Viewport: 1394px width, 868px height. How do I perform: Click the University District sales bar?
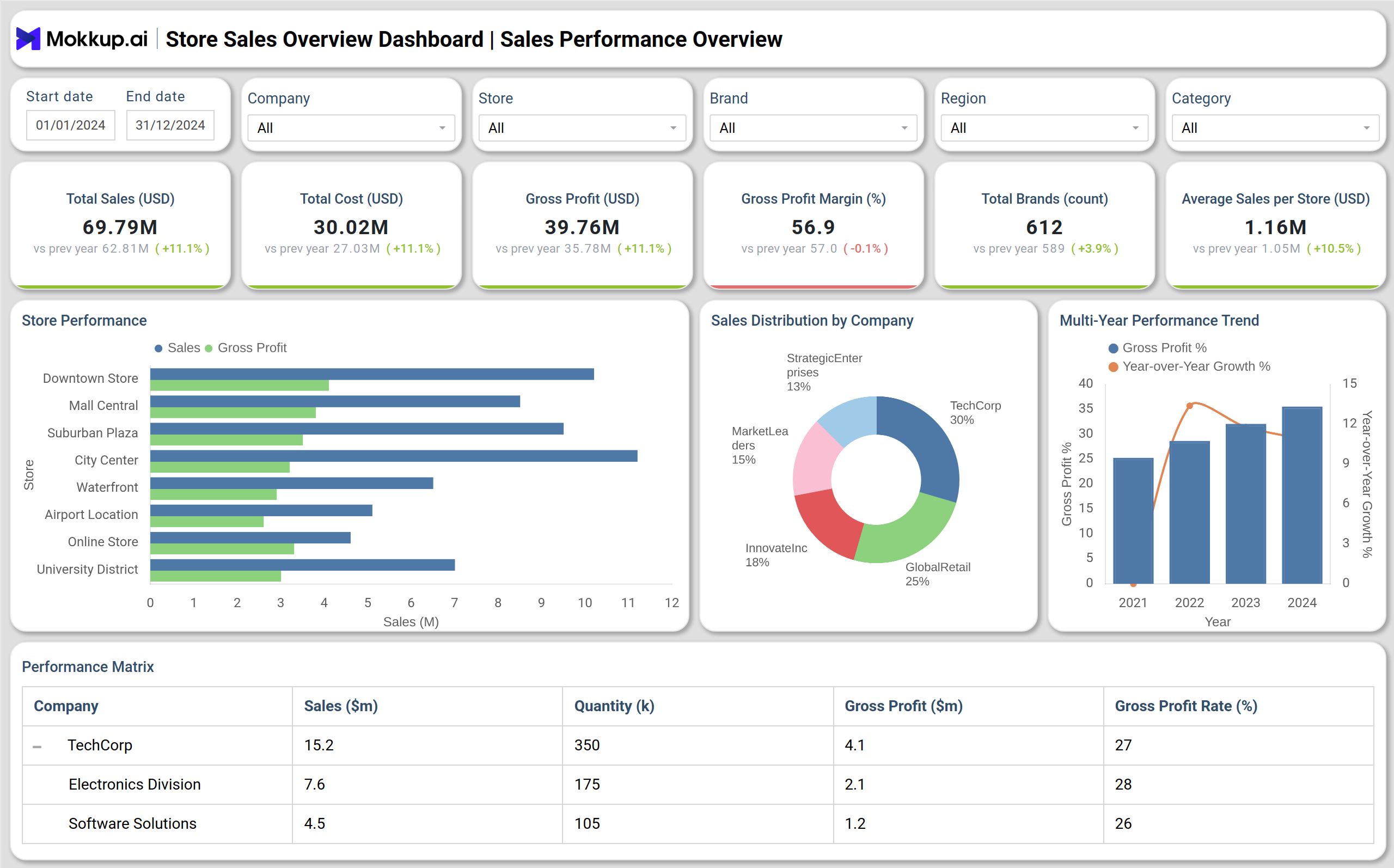click(x=302, y=565)
